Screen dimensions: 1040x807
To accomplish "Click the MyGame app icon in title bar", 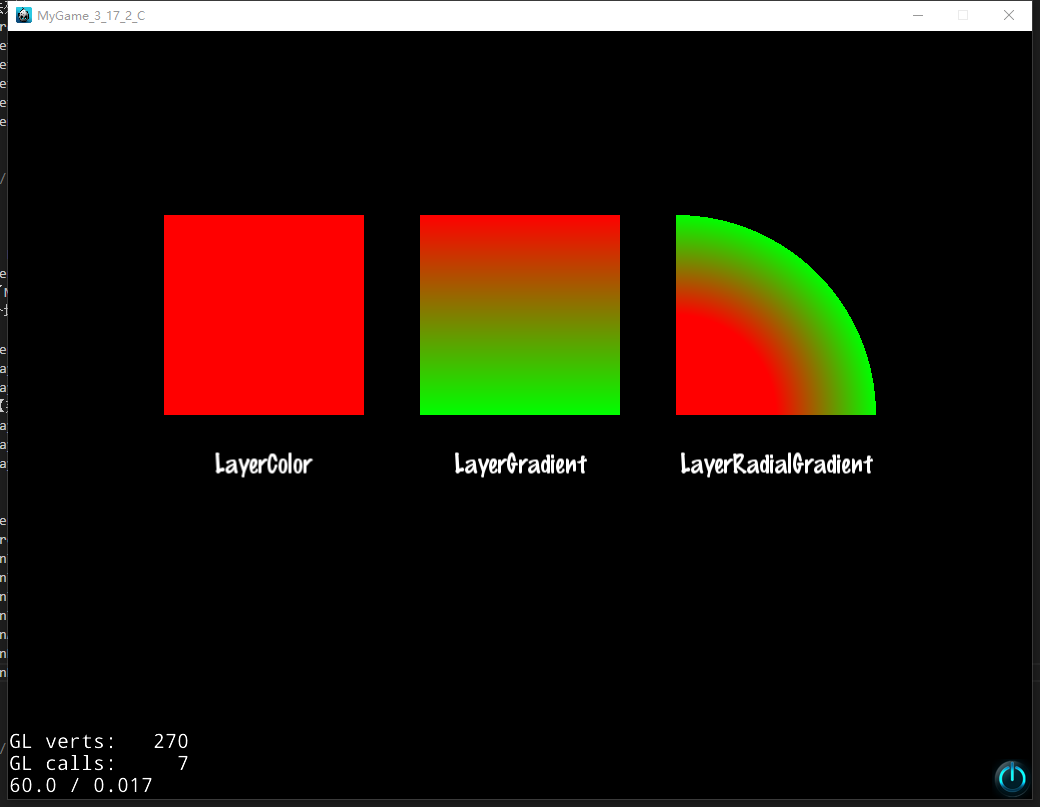I will point(24,15).
